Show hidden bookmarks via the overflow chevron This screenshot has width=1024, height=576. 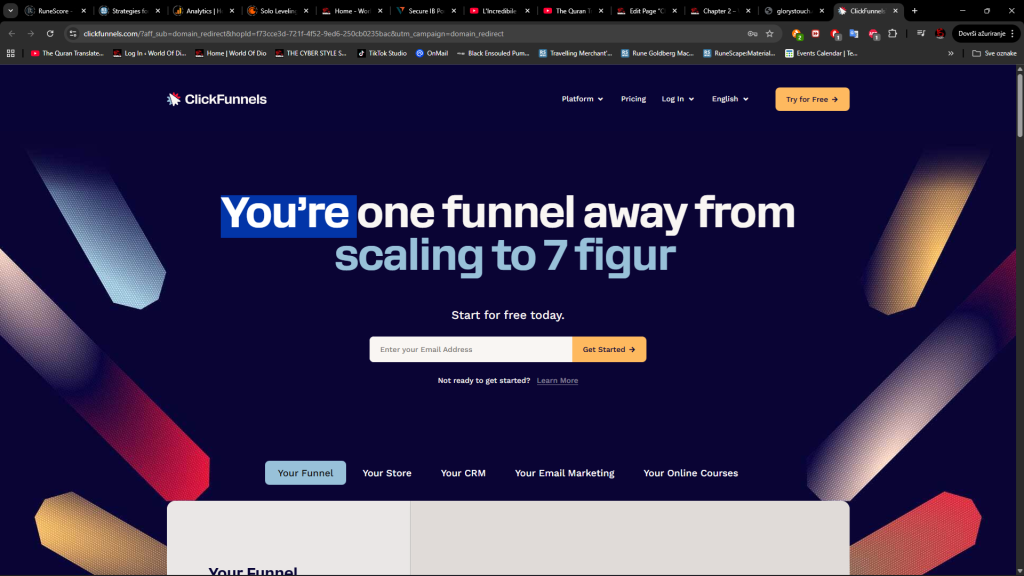pyautogui.click(x=951, y=53)
